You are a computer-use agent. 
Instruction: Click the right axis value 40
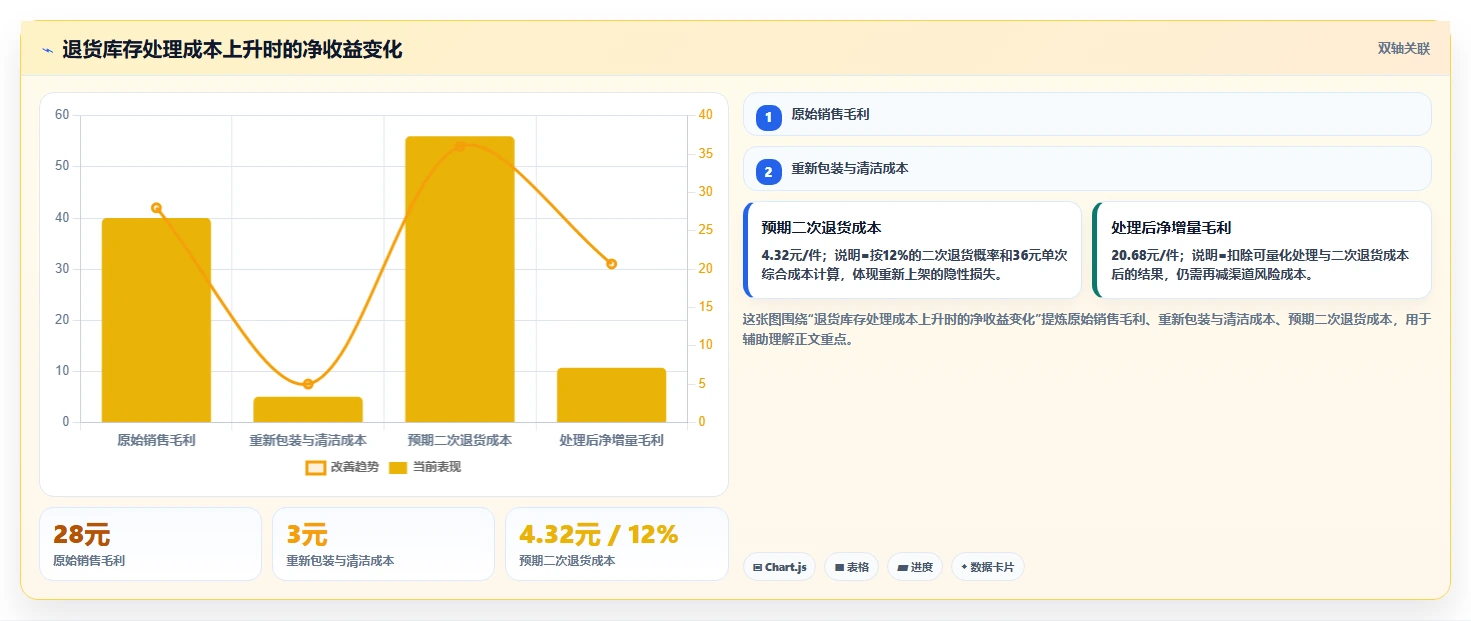(x=705, y=115)
